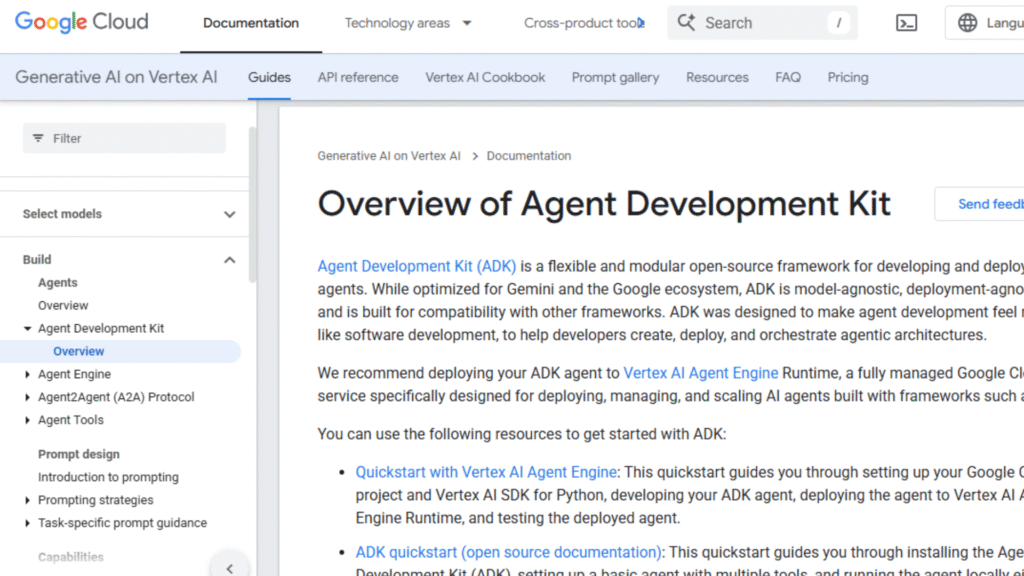Collapse the Build section
The height and width of the screenshot is (576, 1024).
click(x=229, y=260)
